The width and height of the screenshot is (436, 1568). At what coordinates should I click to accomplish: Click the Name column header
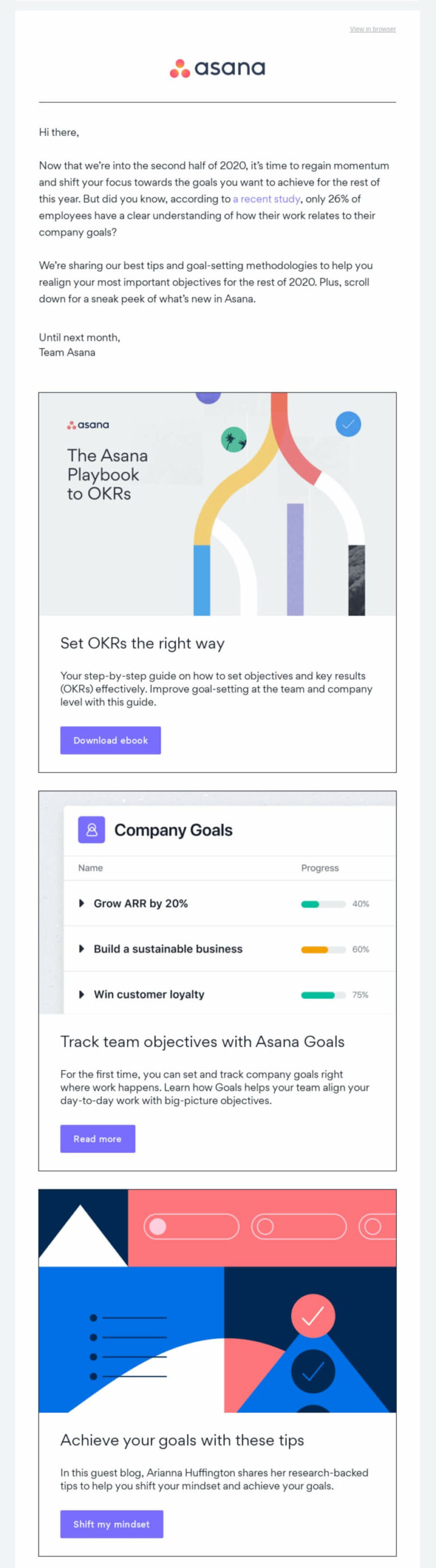click(x=90, y=868)
